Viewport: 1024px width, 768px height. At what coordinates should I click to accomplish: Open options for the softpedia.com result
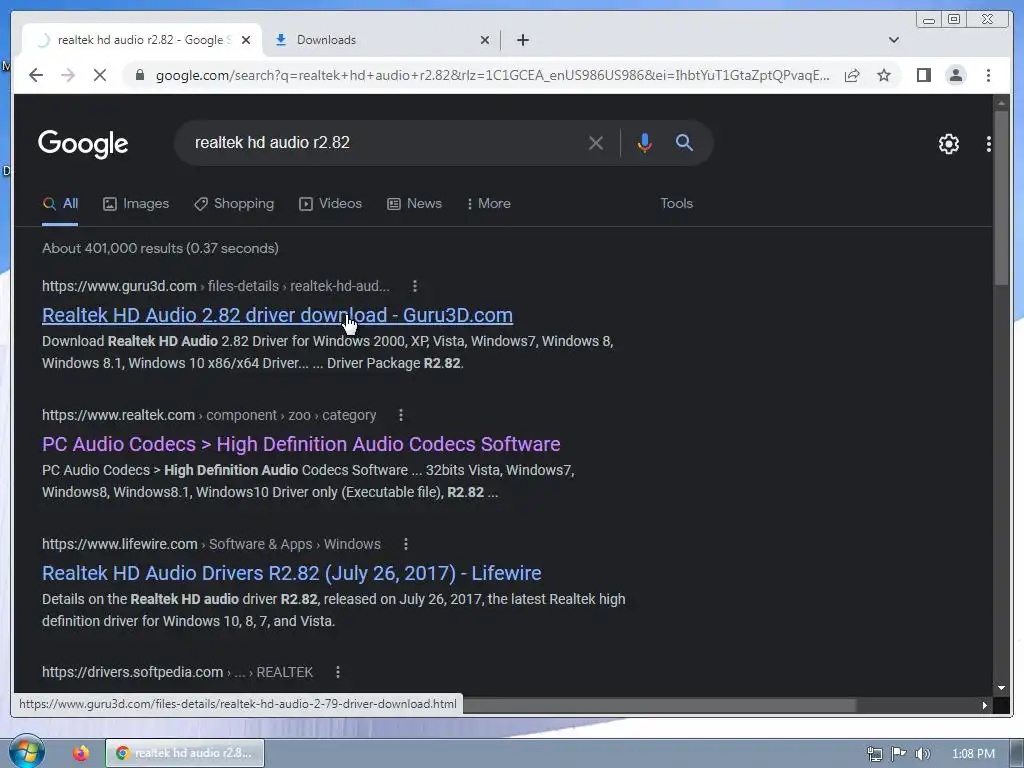point(338,672)
